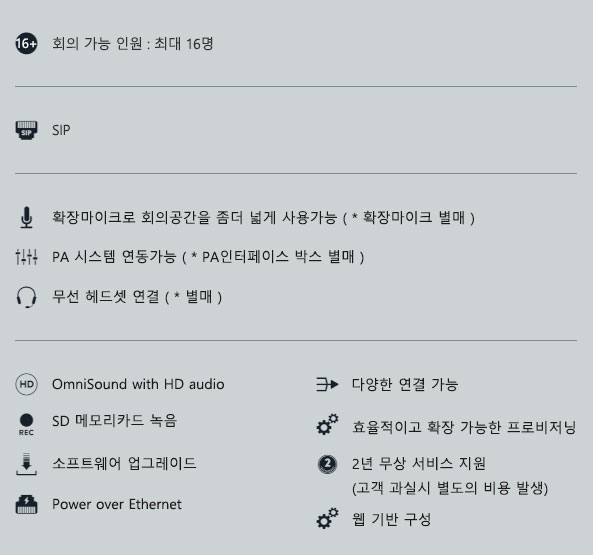Click the SIP port icon
This screenshot has width=593, height=555.
(26, 130)
